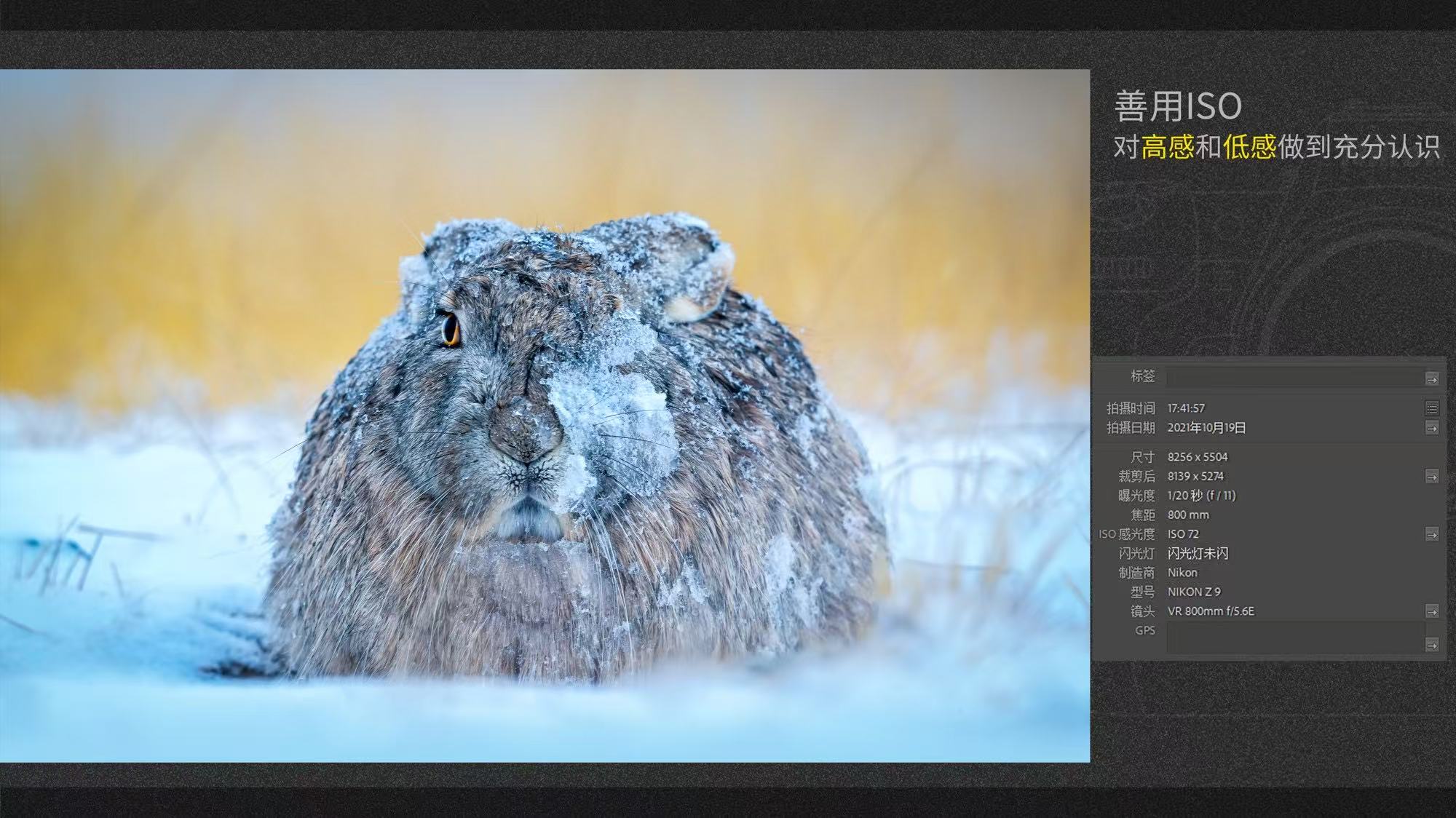Image resolution: width=1456 pixels, height=818 pixels.
Task: Click the 曝光度 field label
Action: (x=1137, y=496)
